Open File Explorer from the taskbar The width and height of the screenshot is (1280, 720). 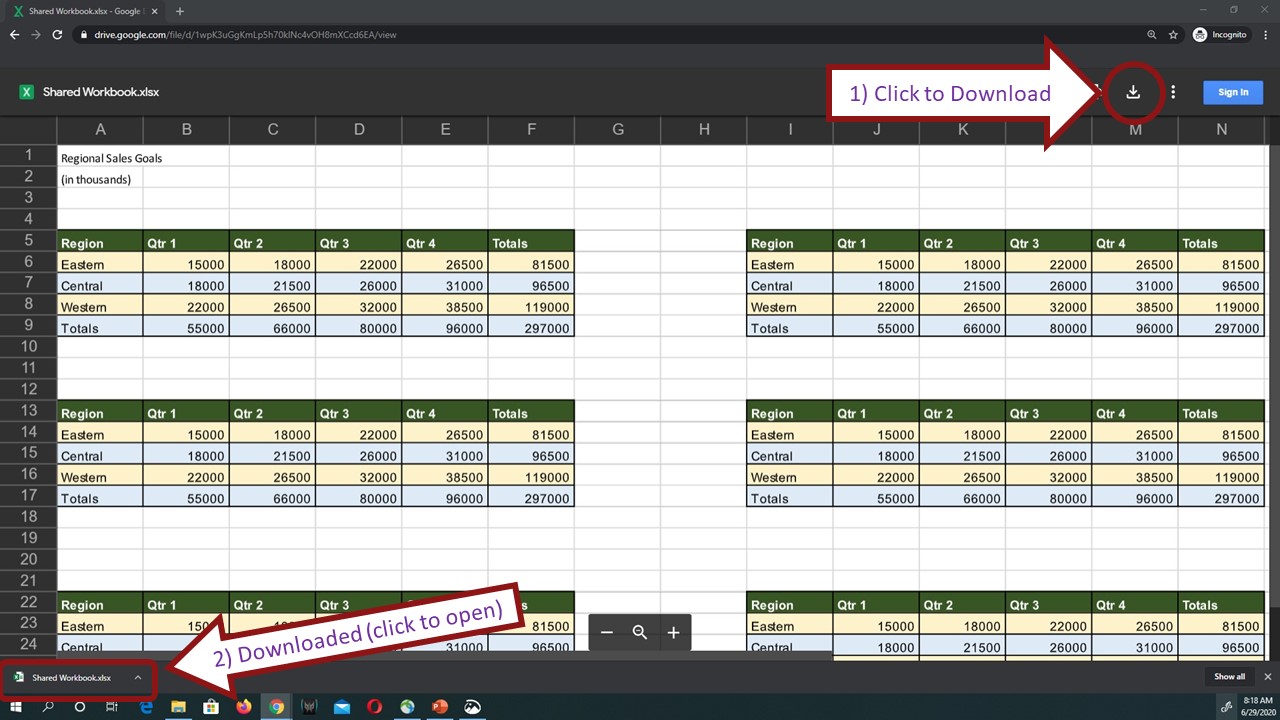pos(178,707)
